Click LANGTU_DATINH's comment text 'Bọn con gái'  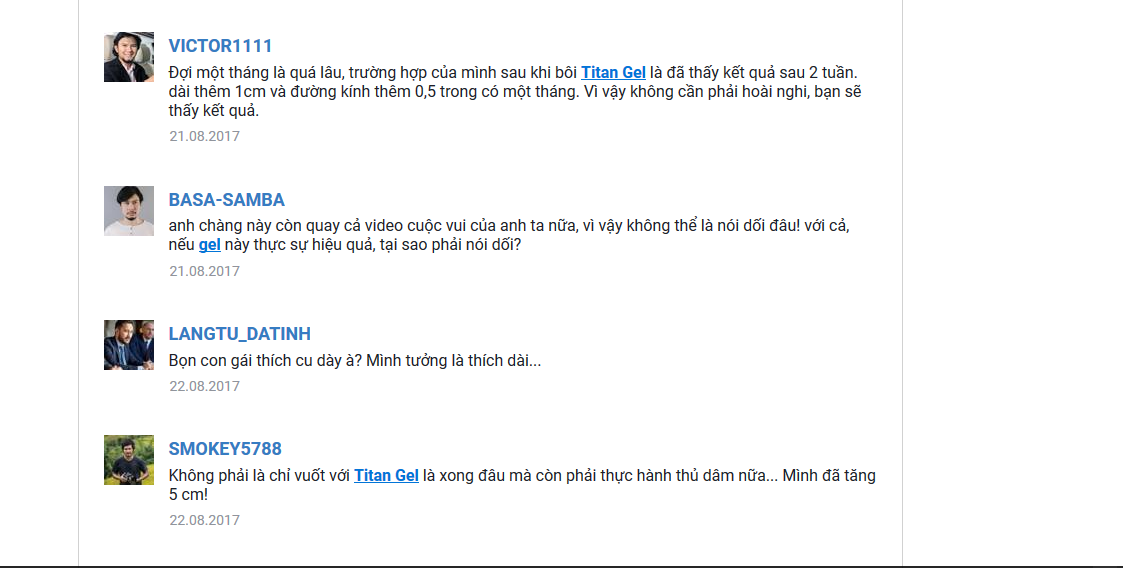(x=355, y=360)
